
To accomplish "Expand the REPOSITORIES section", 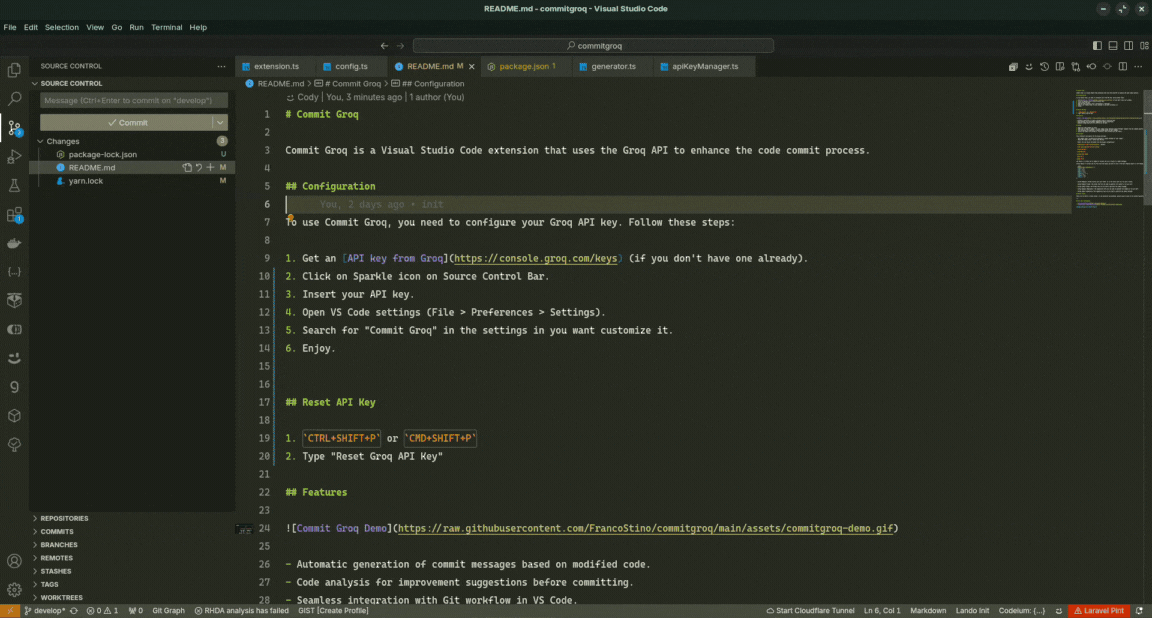I will coord(64,519).
